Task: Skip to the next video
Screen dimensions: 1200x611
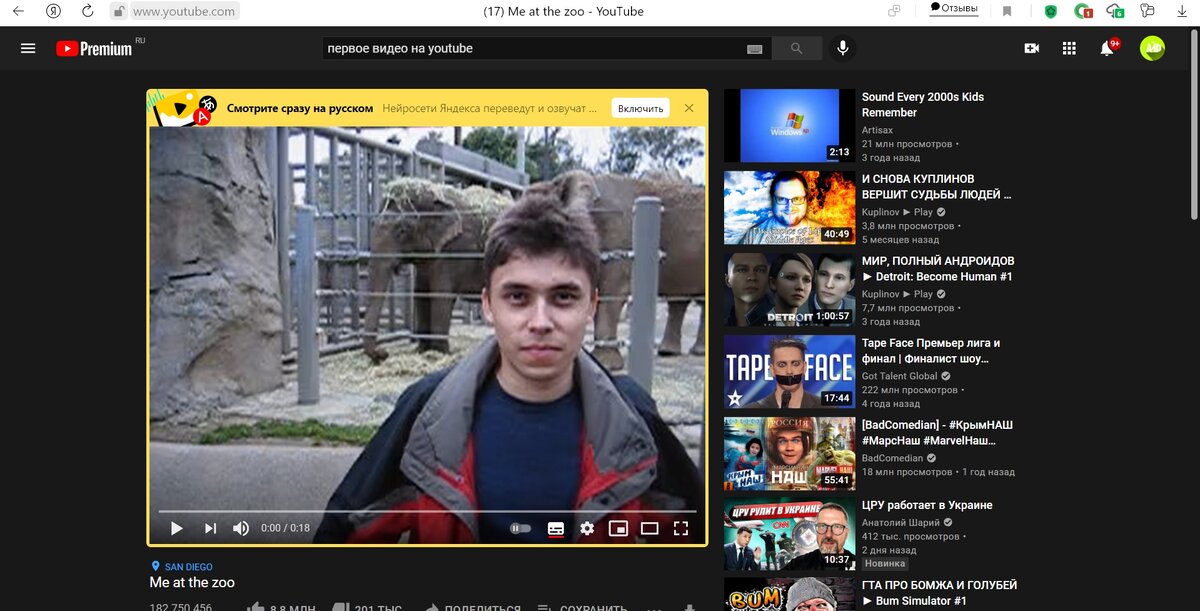Action: pyautogui.click(x=210, y=528)
